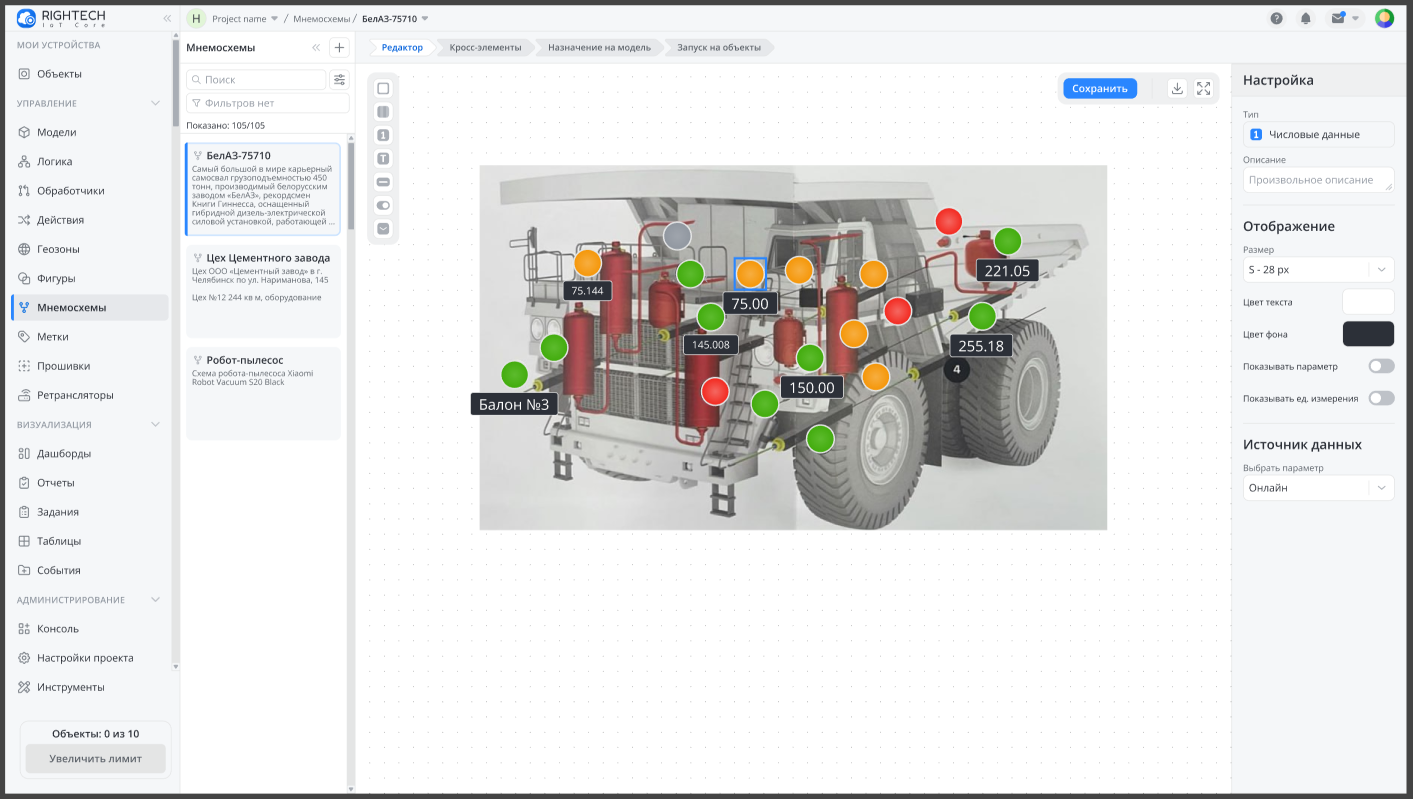Screen dimensions: 1413x799
Task: Click the Поиск search field
Action: pyautogui.click(x=256, y=79)
